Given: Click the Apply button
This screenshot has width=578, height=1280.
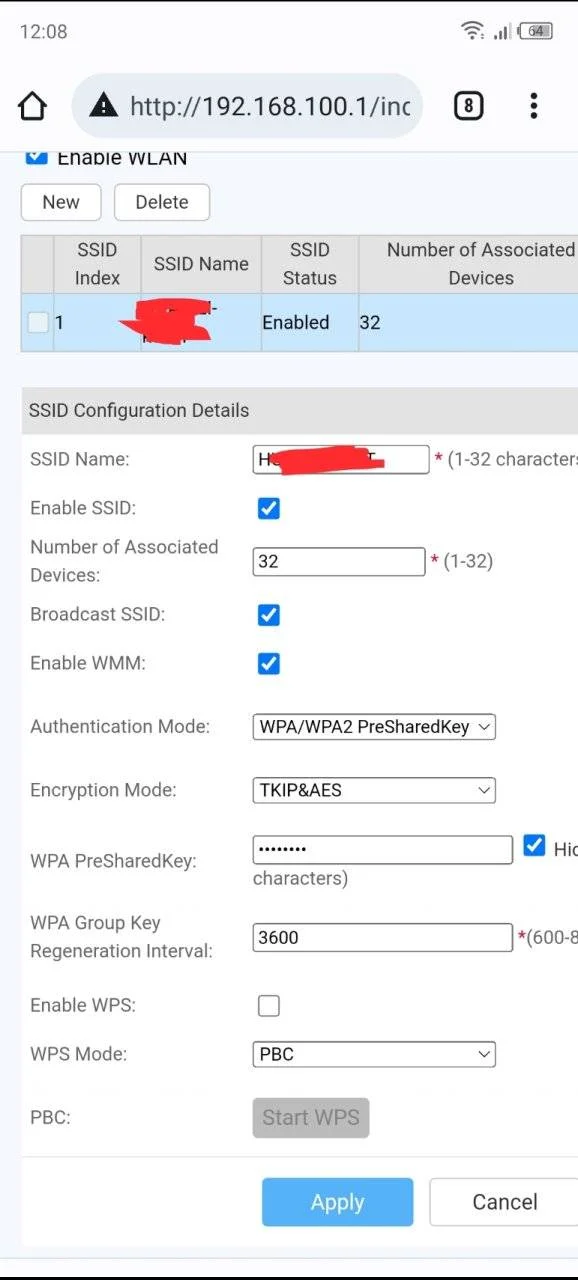Looking at the screenshot, I should (337, 1202).
